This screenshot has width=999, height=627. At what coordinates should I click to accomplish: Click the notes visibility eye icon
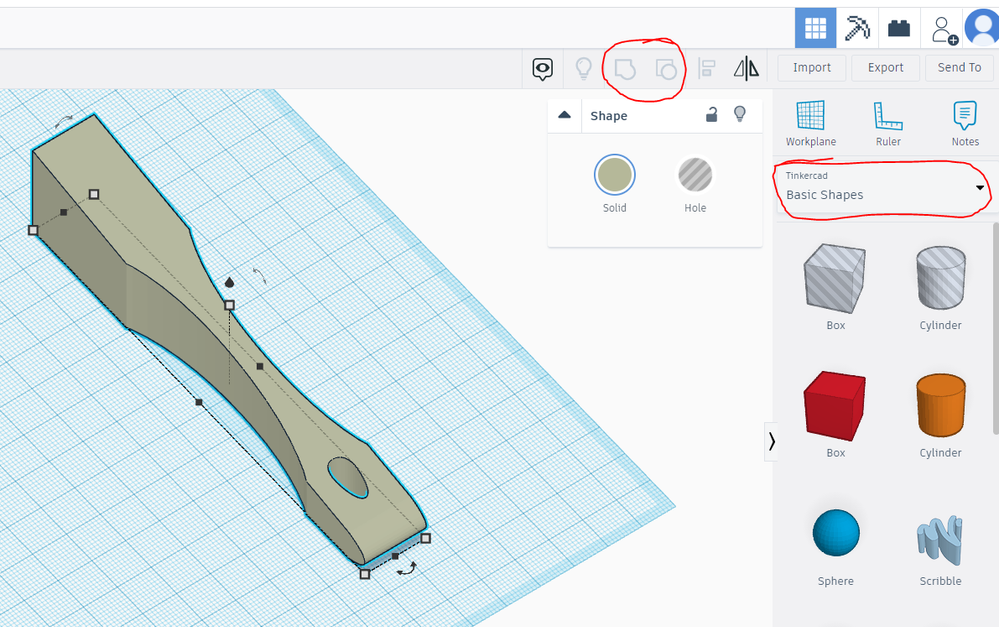[x=542, y=68]
